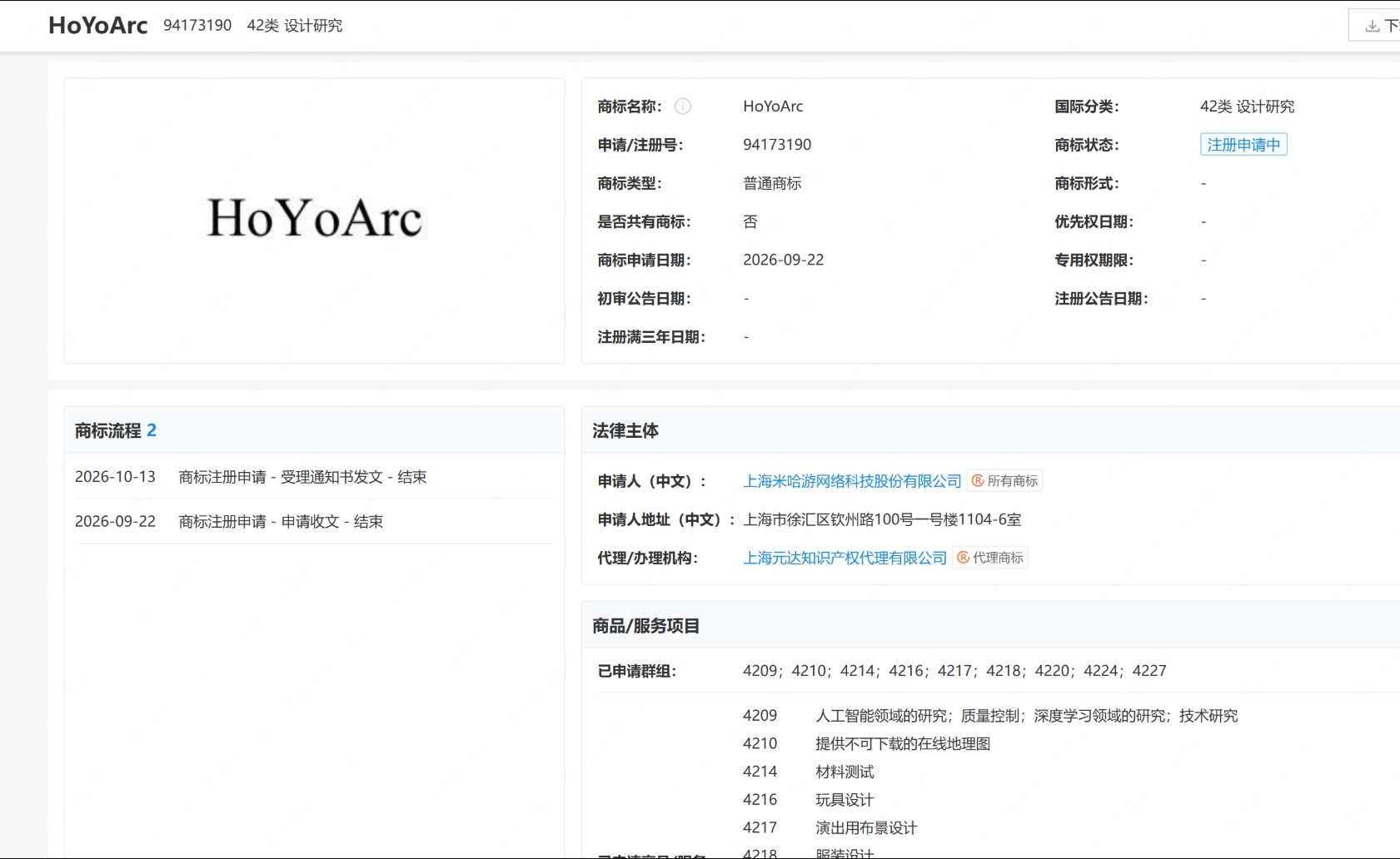The height and width of the screenshot is (859, 1400).
Task: Click the 所有商标 tag button
Action: click(x=1004, y=481)
